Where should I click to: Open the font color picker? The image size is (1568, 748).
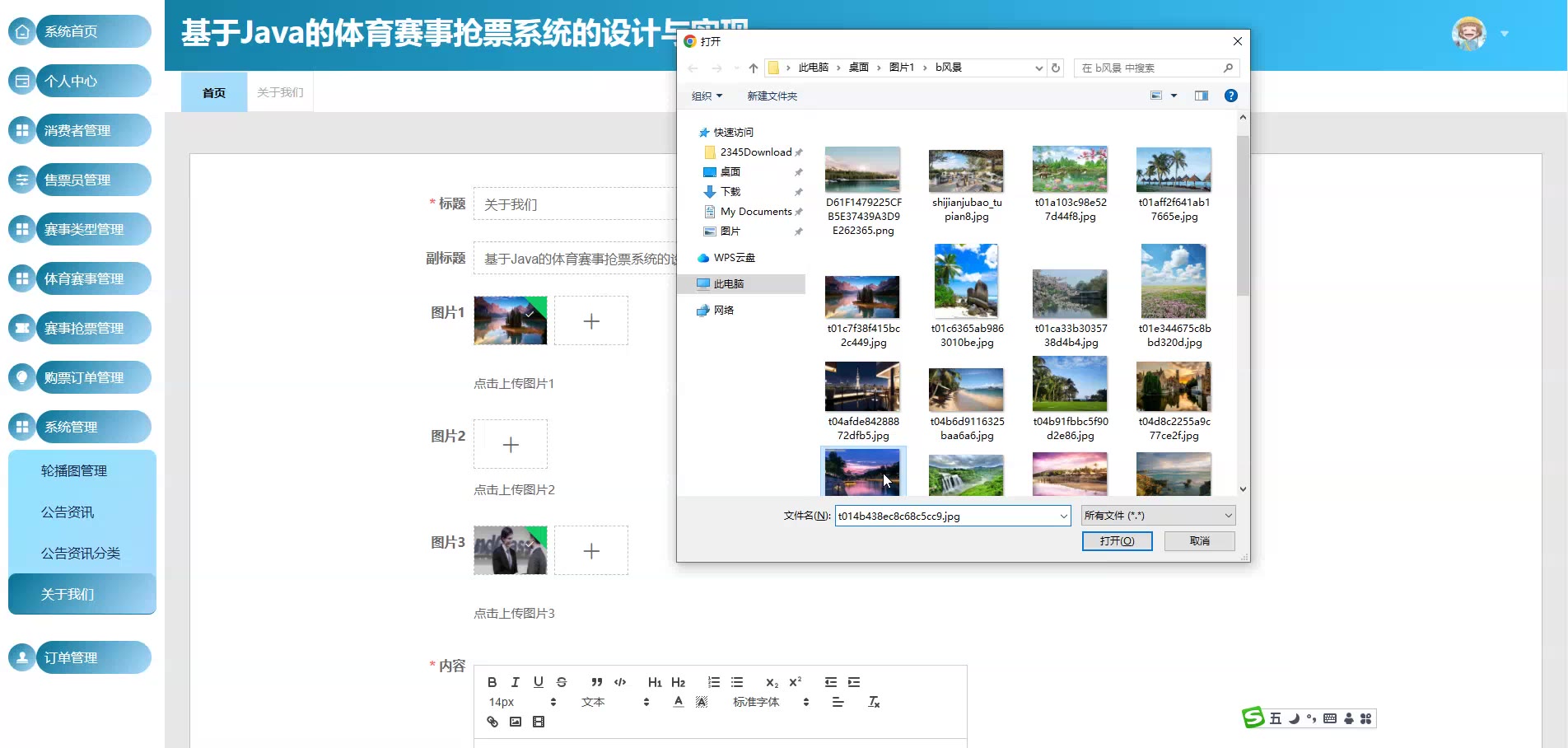click(679, 702)
